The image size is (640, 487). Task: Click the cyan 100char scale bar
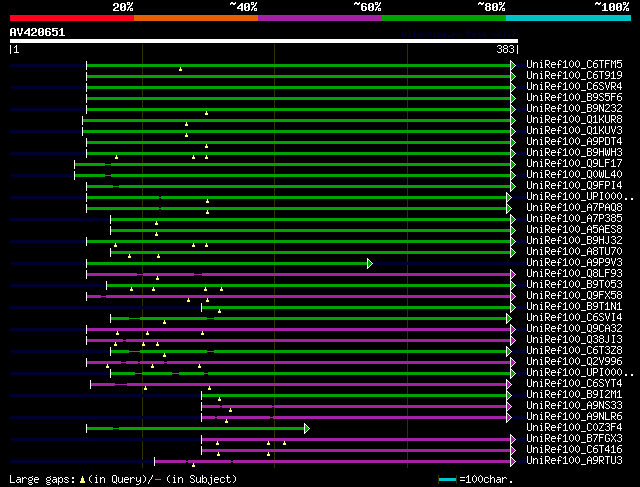click(x=447, y=480)
